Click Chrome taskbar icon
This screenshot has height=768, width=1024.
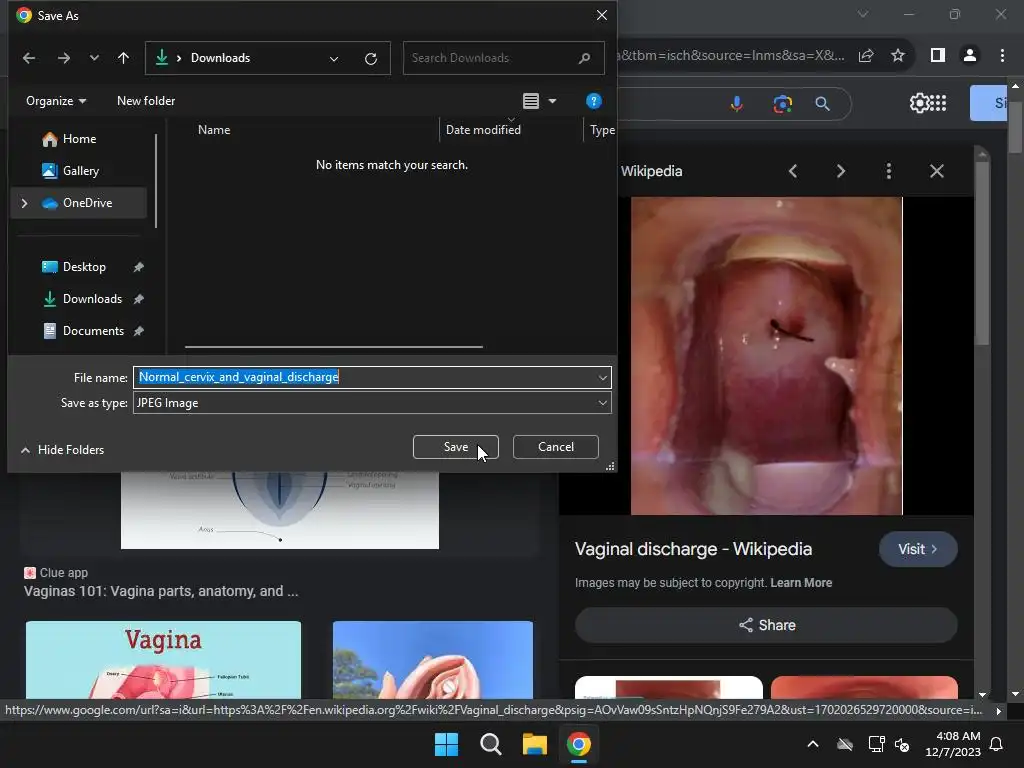click(x=579, y=744)
